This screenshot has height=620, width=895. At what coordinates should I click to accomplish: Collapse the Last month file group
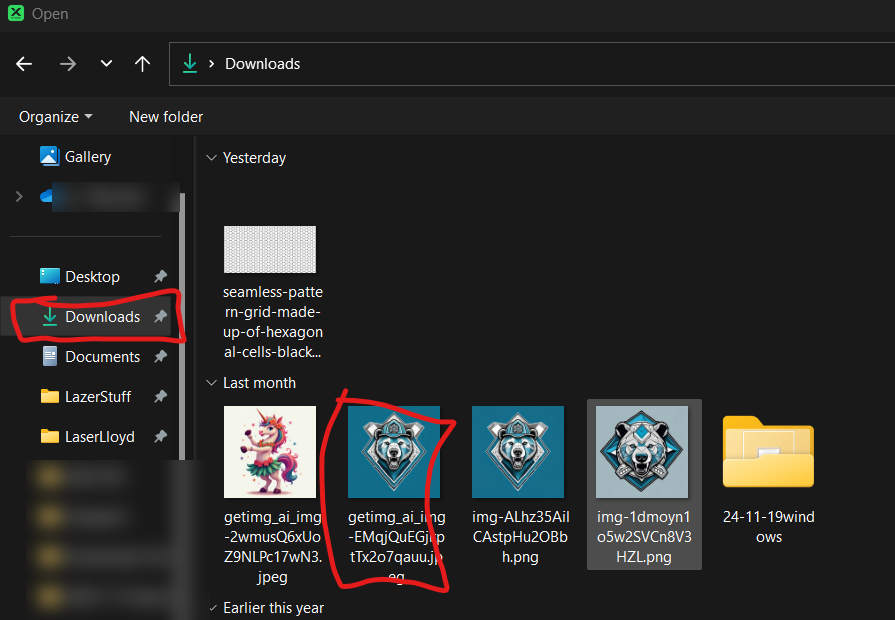[x=211, y=383]
